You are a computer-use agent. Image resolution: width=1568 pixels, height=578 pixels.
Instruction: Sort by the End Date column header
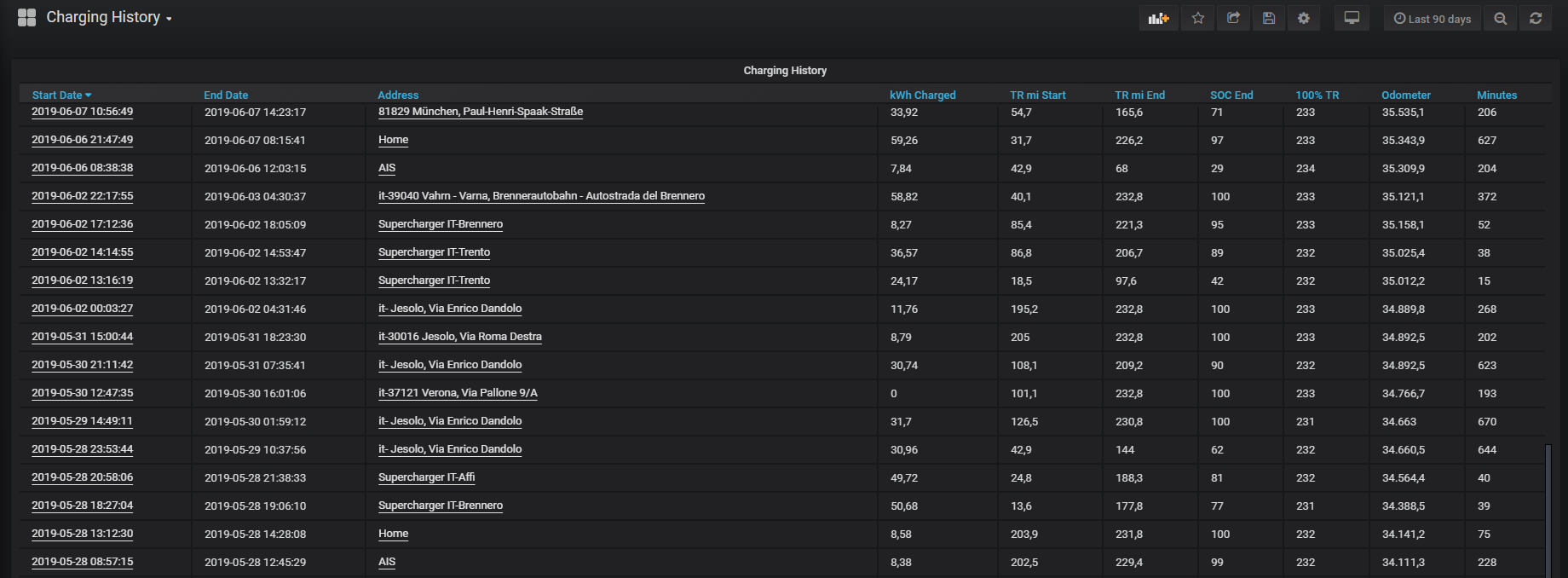226,95
